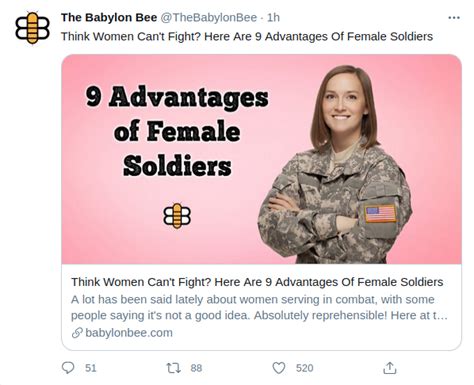The width and height of the screenshot is (474, 385).
Task: Open the share tweet upload icon
Action: (389, 368)
